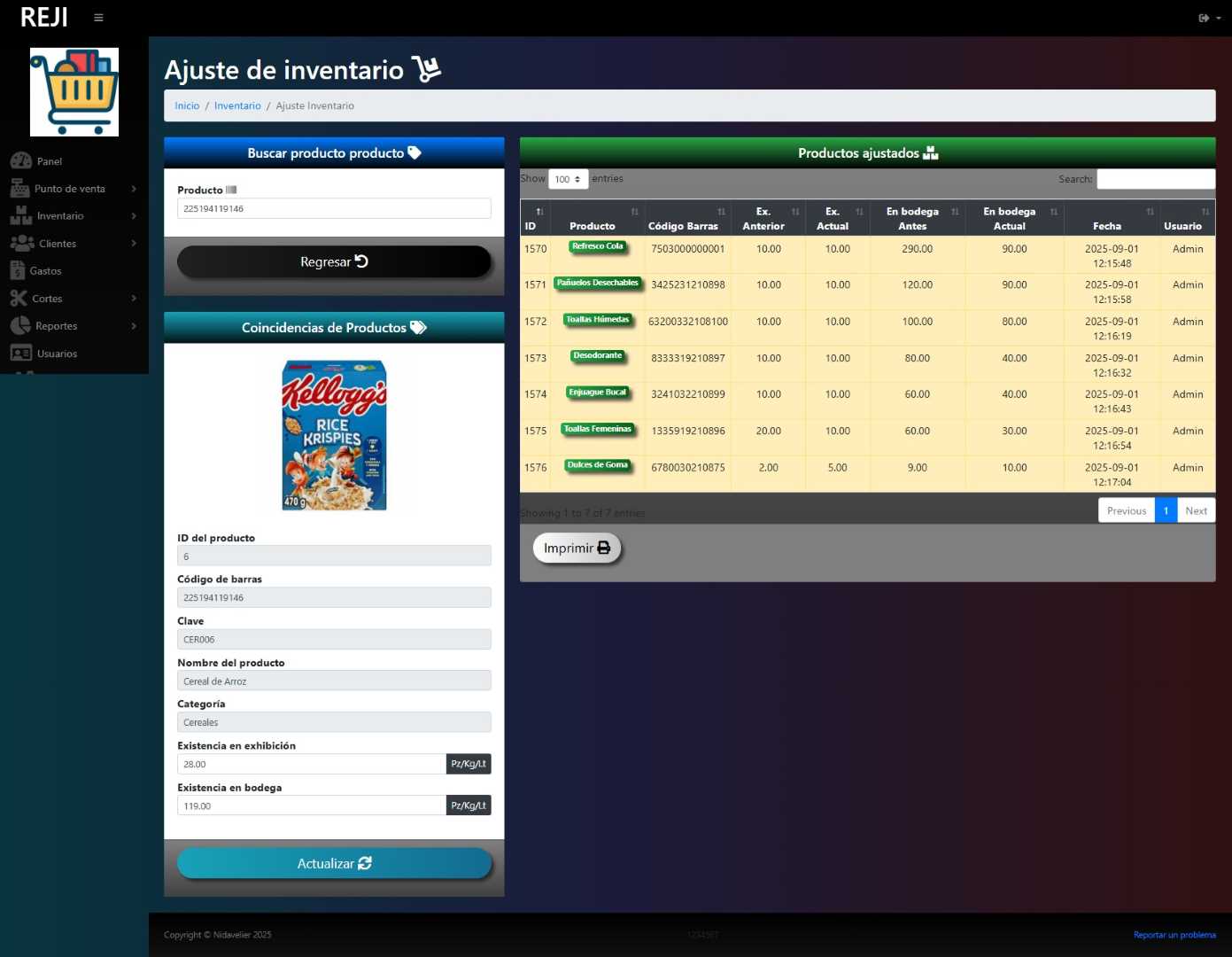Open the logout icon menu at top right

click(x=1208, y=18)
